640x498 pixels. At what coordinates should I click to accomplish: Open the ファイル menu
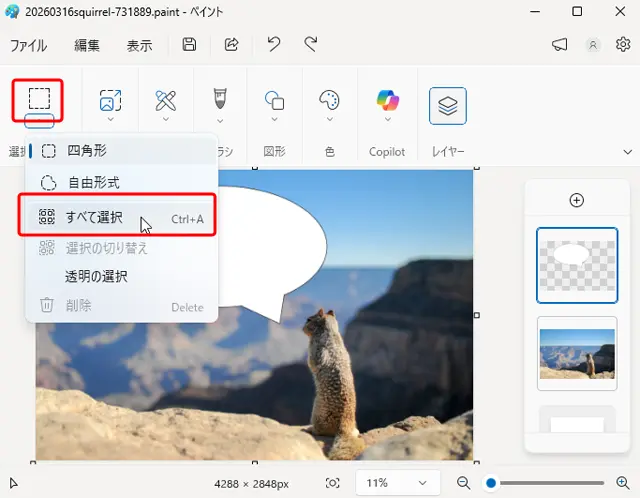tap(28, 46)
